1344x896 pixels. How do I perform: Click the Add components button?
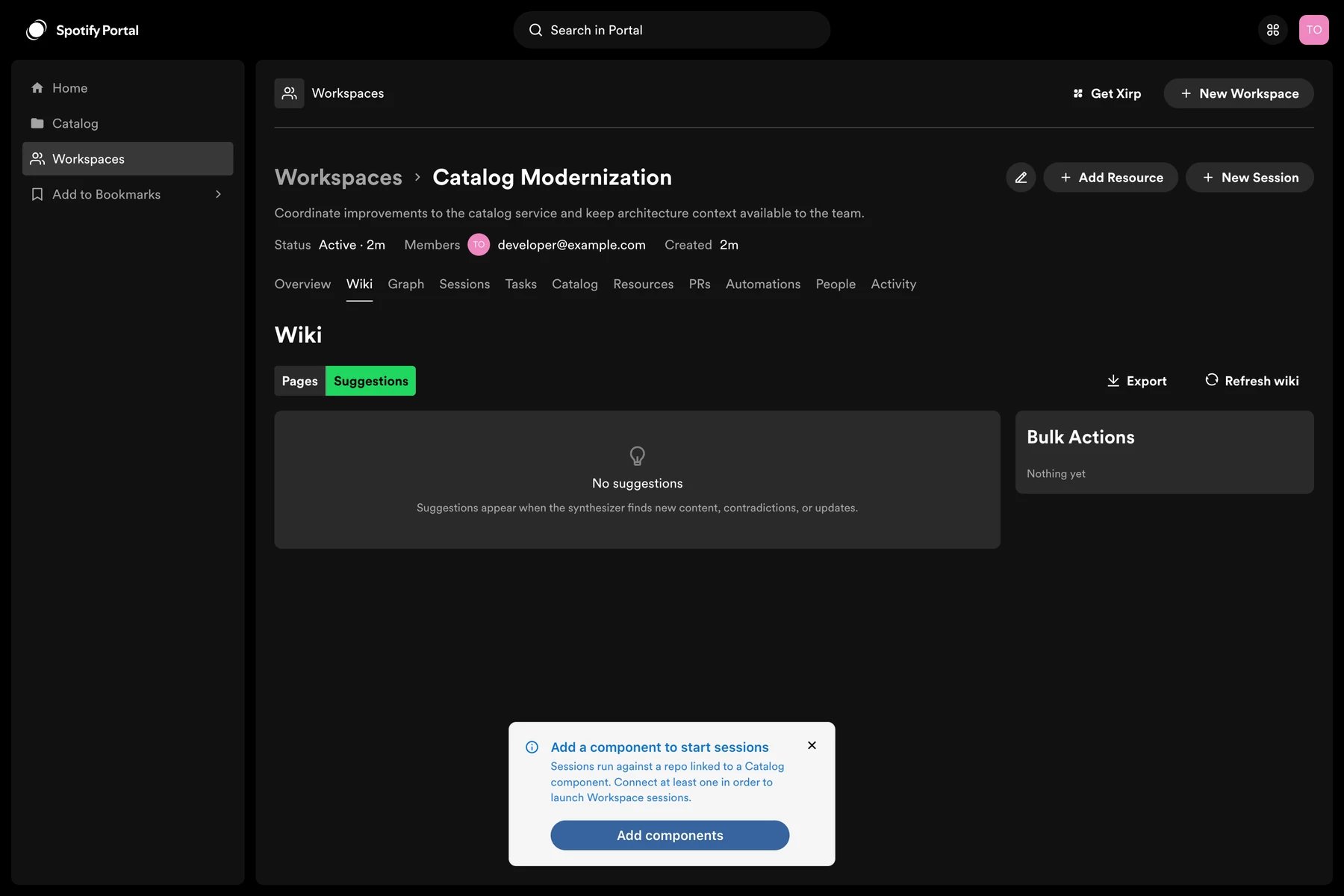pos(670,836)
